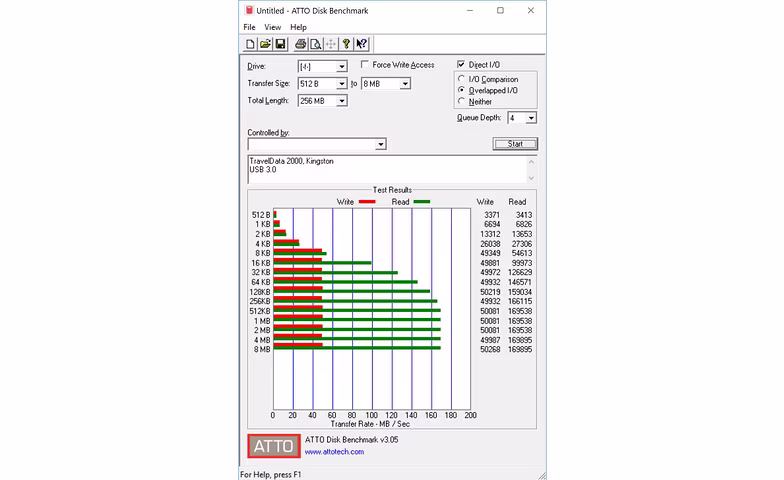The width and height of the screenshot is (784, 480).
Task: Open the www.attotech.com link
Action: click(x=334, y=452)
